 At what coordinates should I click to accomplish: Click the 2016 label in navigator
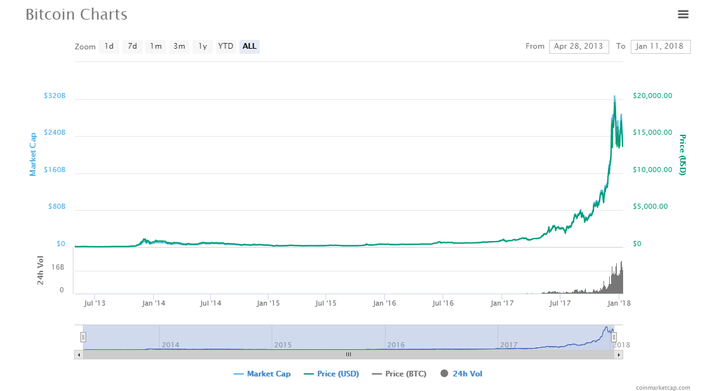click(396, 345)
